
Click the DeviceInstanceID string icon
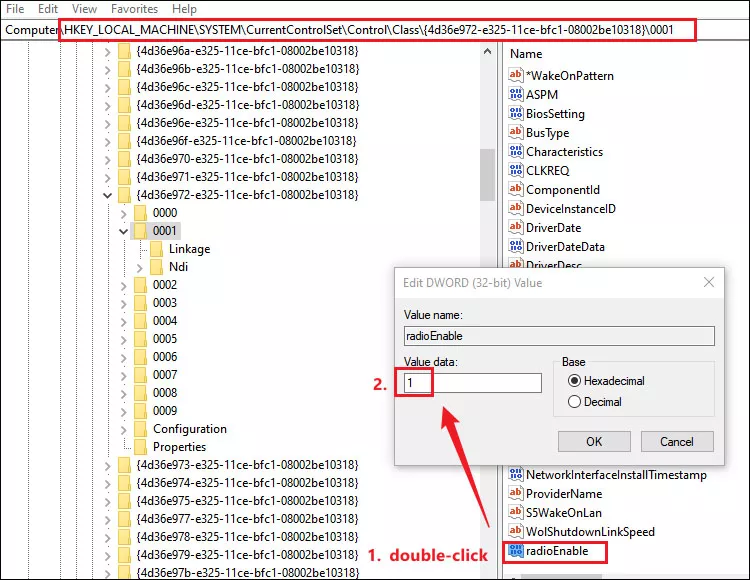516,208
